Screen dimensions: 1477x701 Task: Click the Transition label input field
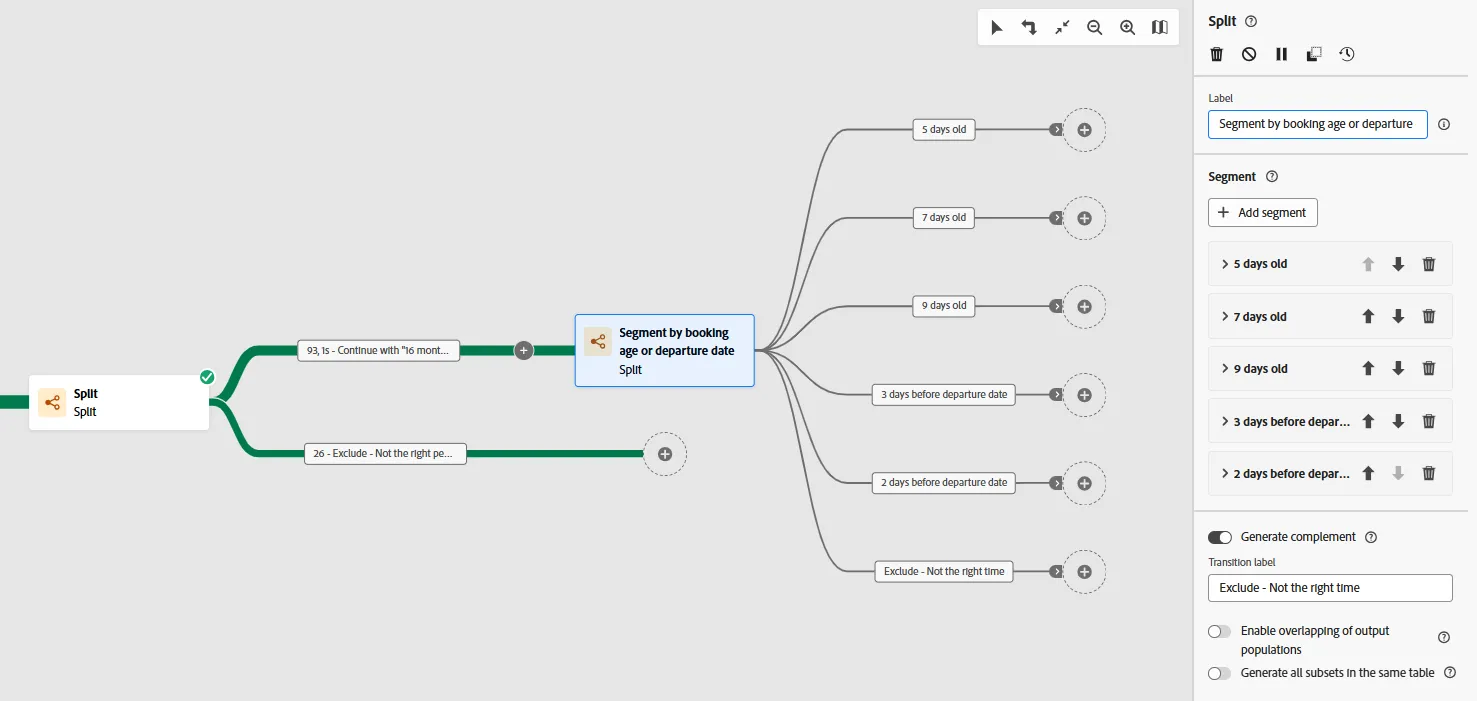coord(1330,588)
